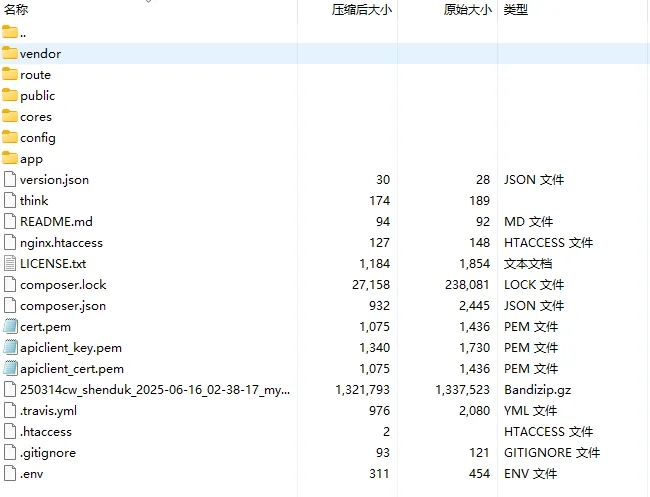Image resolution: width=650 pixels, height=497 pixels.
Task: Select the version.json file name
Action: tap(54, 180)
